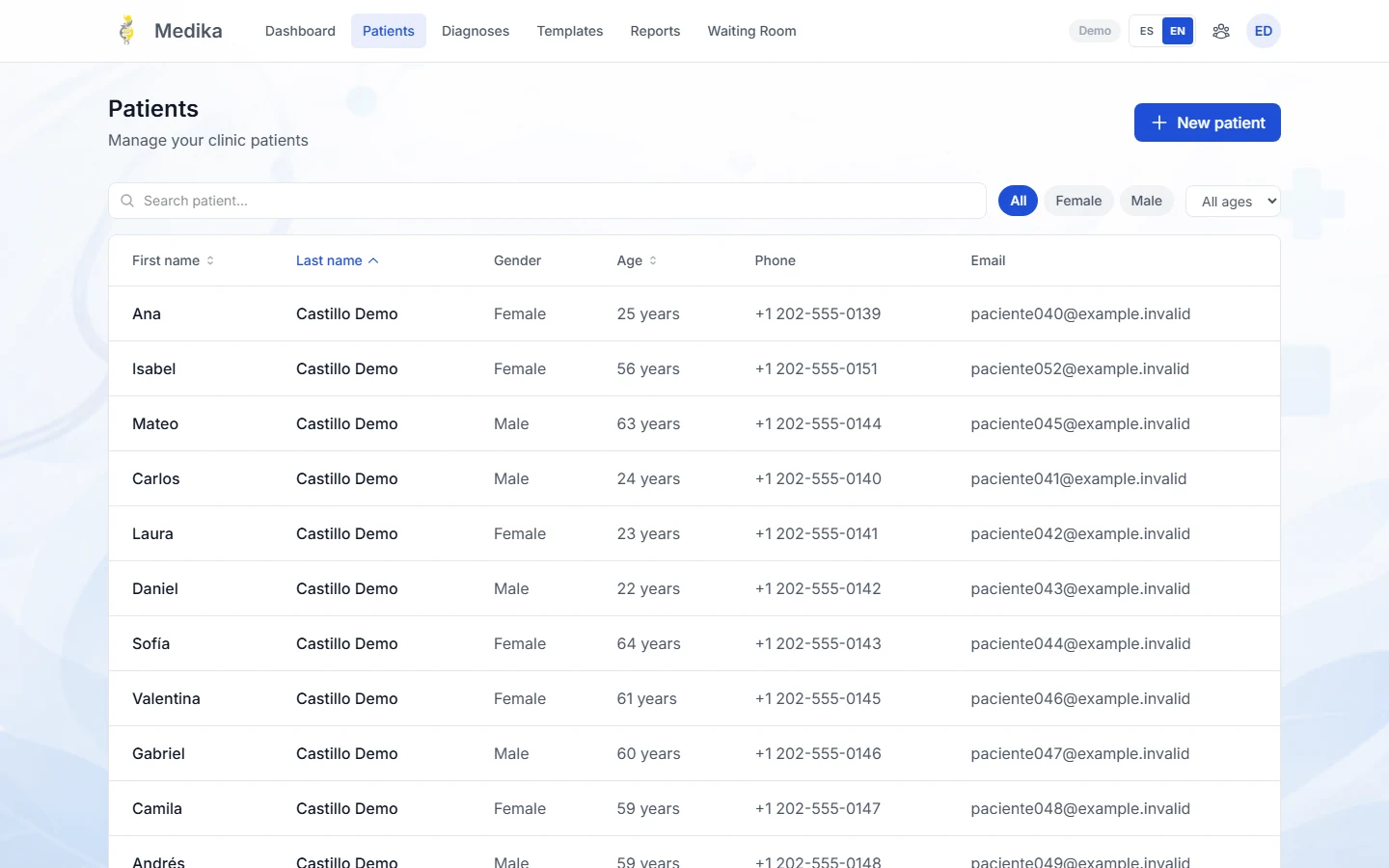Click the Medika brand name
This screenshot has width=1389, height=868.
(x=188, y=31)
